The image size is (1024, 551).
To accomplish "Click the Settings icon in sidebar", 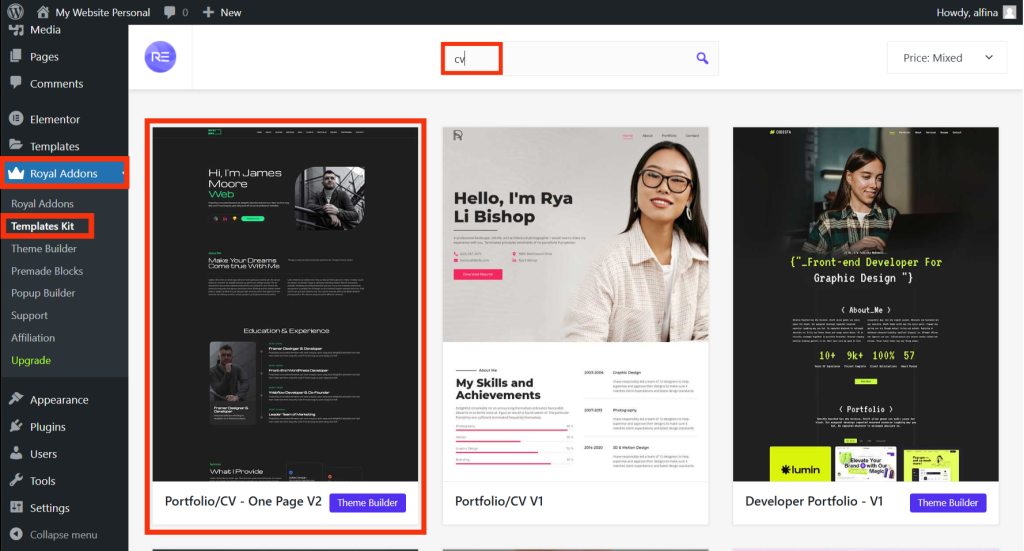I will click(16, 508).
